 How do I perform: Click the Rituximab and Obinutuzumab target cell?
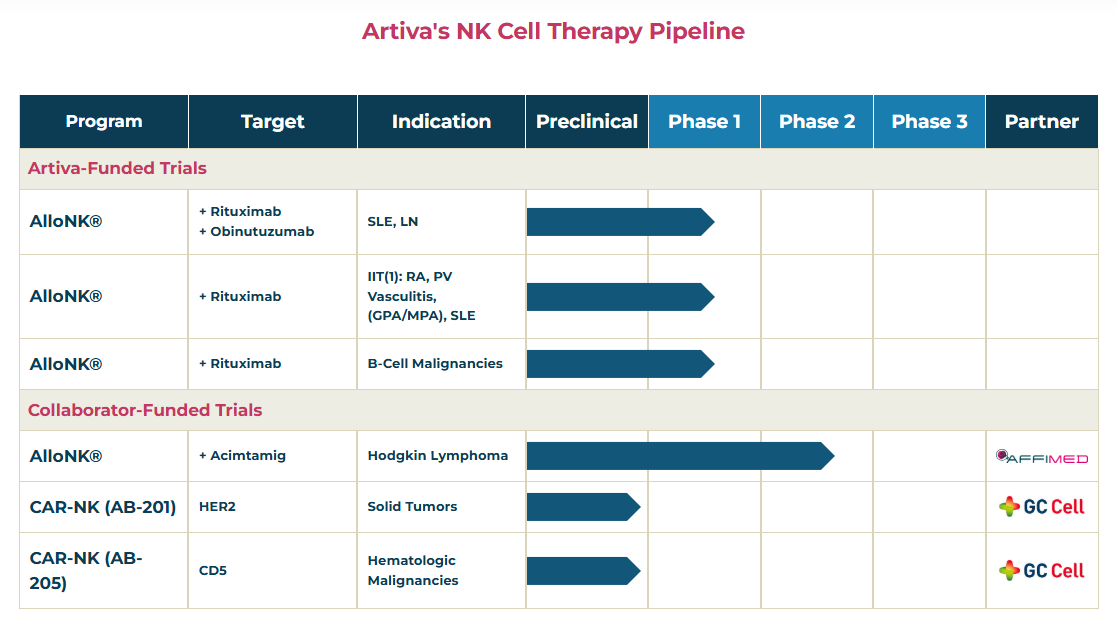click(257, 222)
